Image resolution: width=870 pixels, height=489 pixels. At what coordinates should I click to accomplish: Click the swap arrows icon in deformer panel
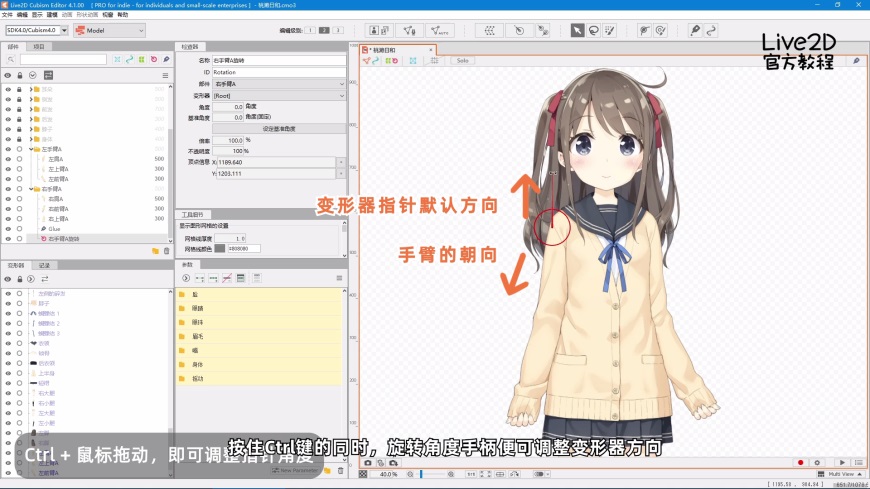[44, 279]
